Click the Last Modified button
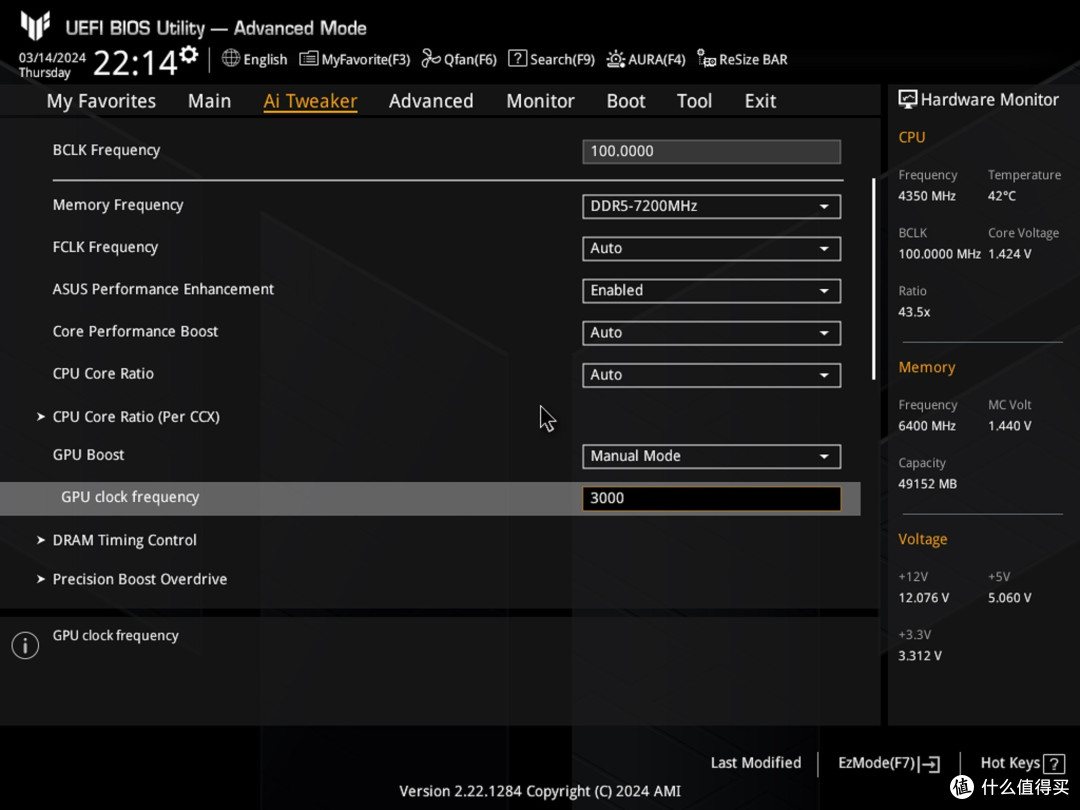 pyautogui.click(x=755, y=763)
